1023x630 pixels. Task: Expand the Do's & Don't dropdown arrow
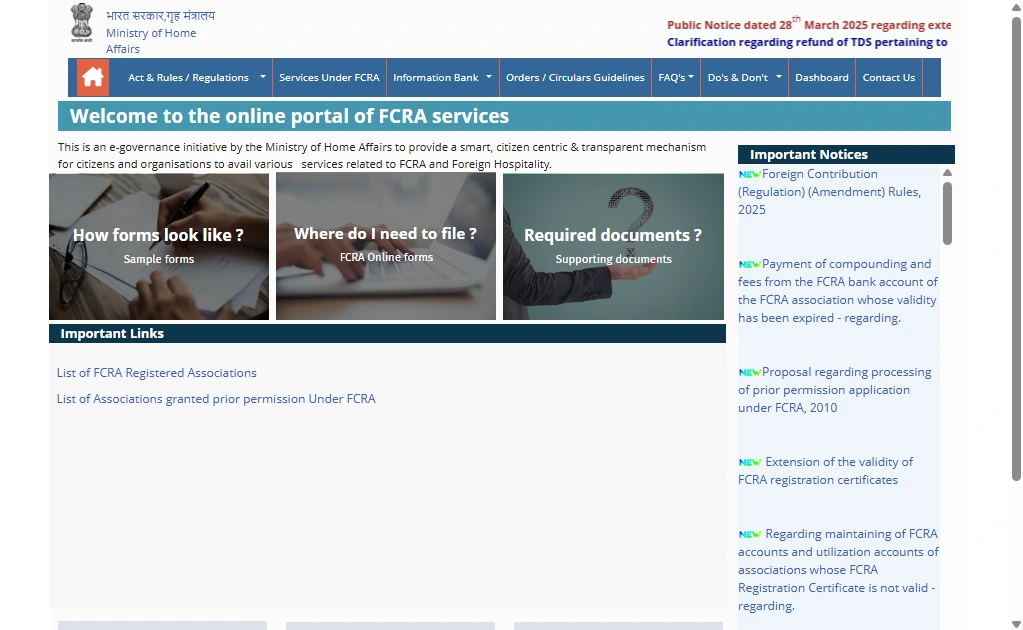click(778, 76)
